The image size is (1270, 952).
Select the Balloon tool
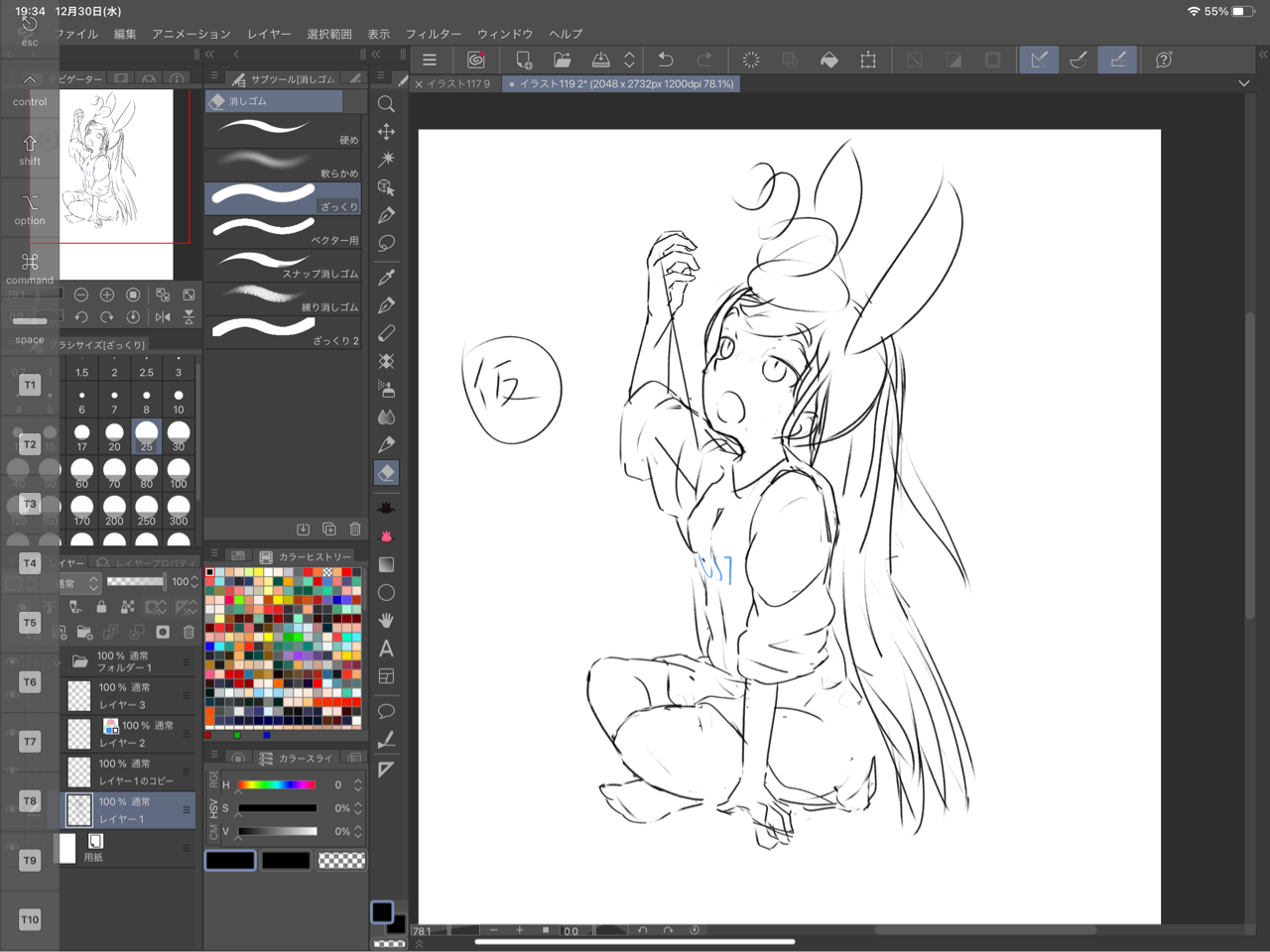pos(387,711)
